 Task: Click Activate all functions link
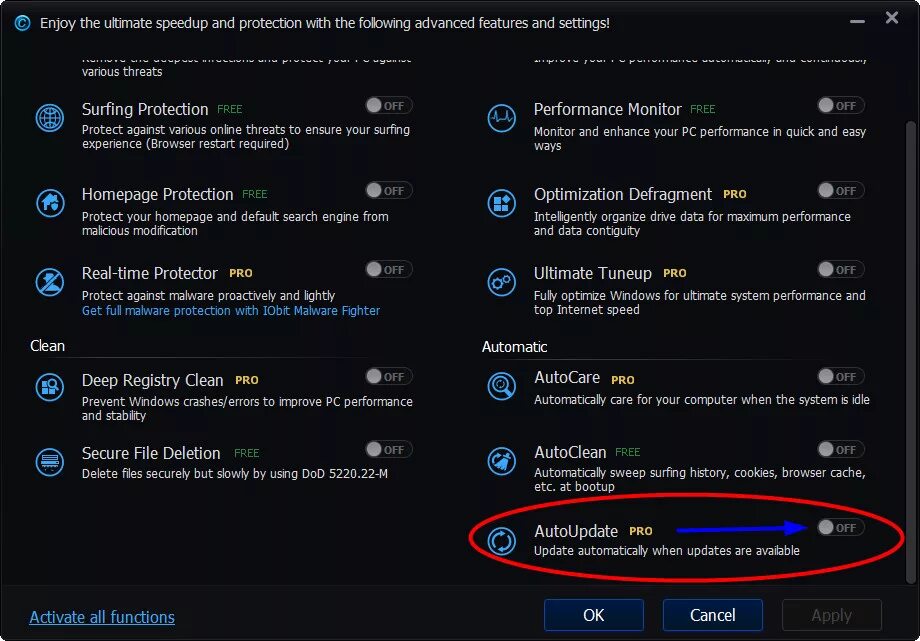click(x=102, y=617)
